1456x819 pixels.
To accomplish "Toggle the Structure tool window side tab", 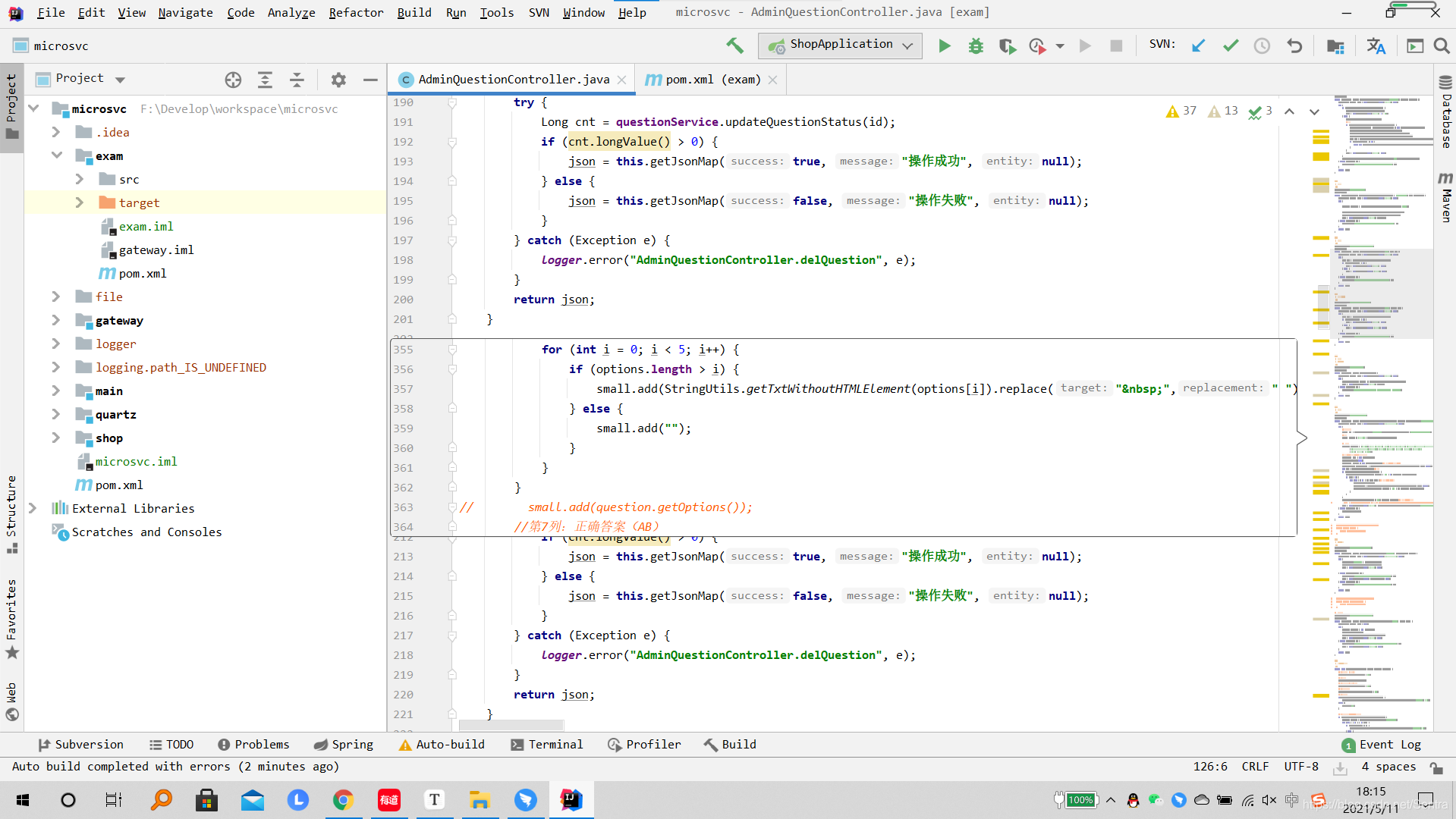I will [11, 514].
